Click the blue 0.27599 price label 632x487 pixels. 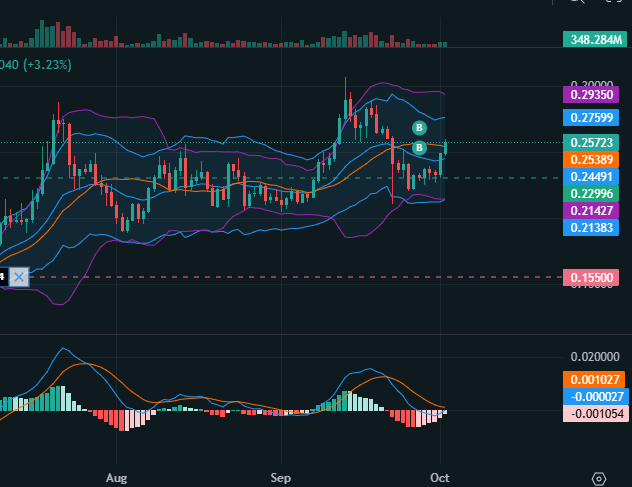(593, 118)
